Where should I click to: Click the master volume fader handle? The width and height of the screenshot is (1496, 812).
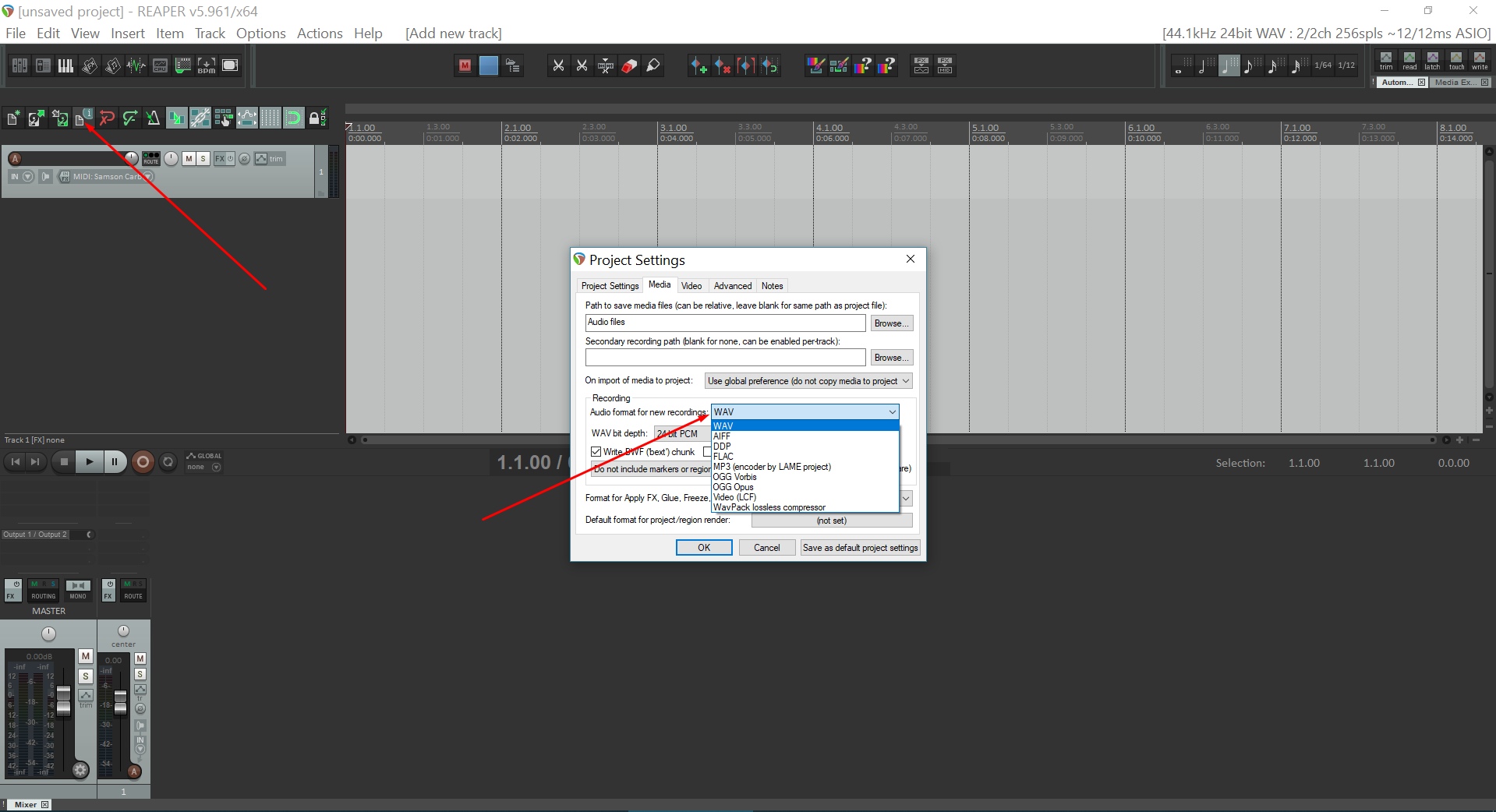tap(64, 699)
